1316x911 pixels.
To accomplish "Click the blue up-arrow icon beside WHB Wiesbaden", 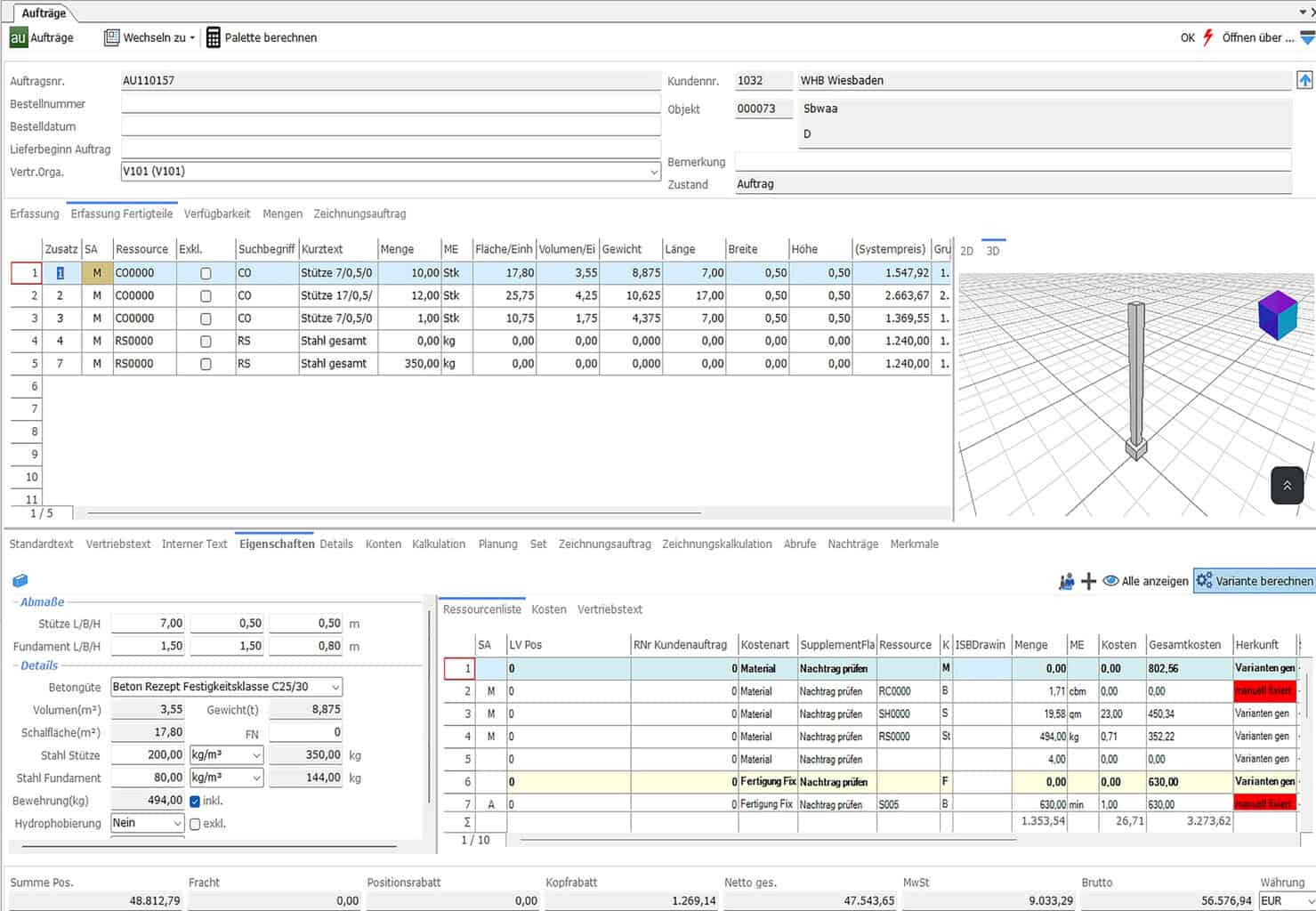I will (x=1304, y=80).
